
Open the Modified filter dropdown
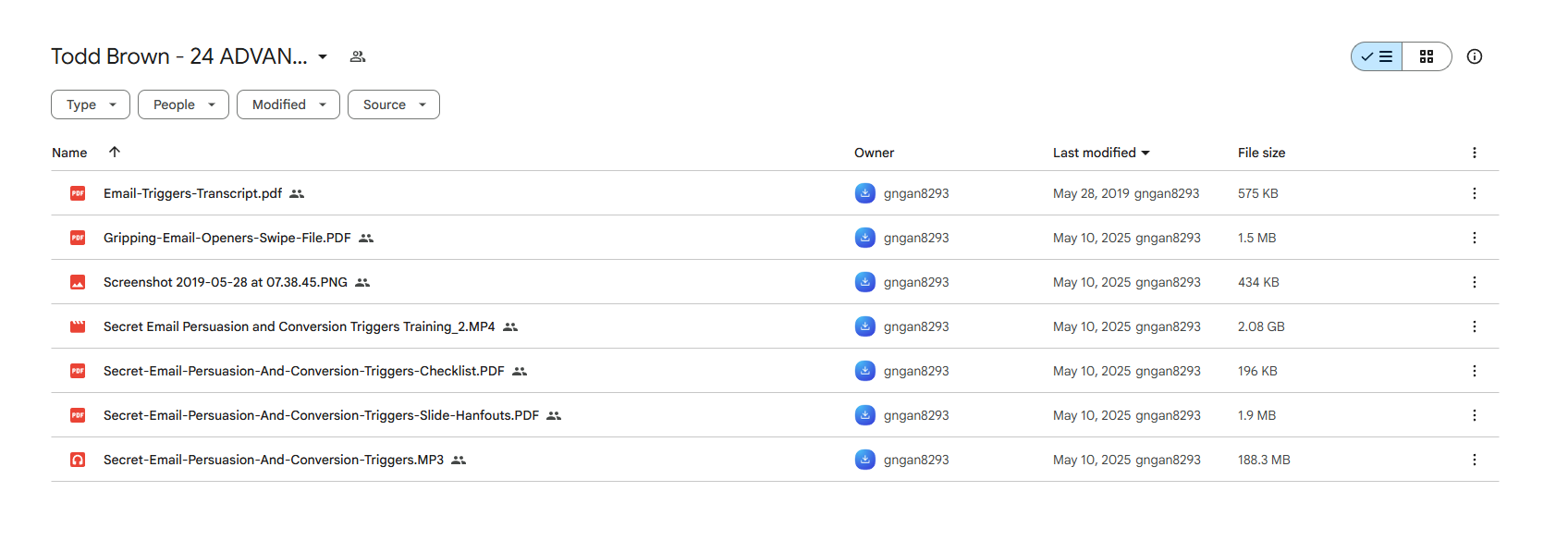(288, 104)
